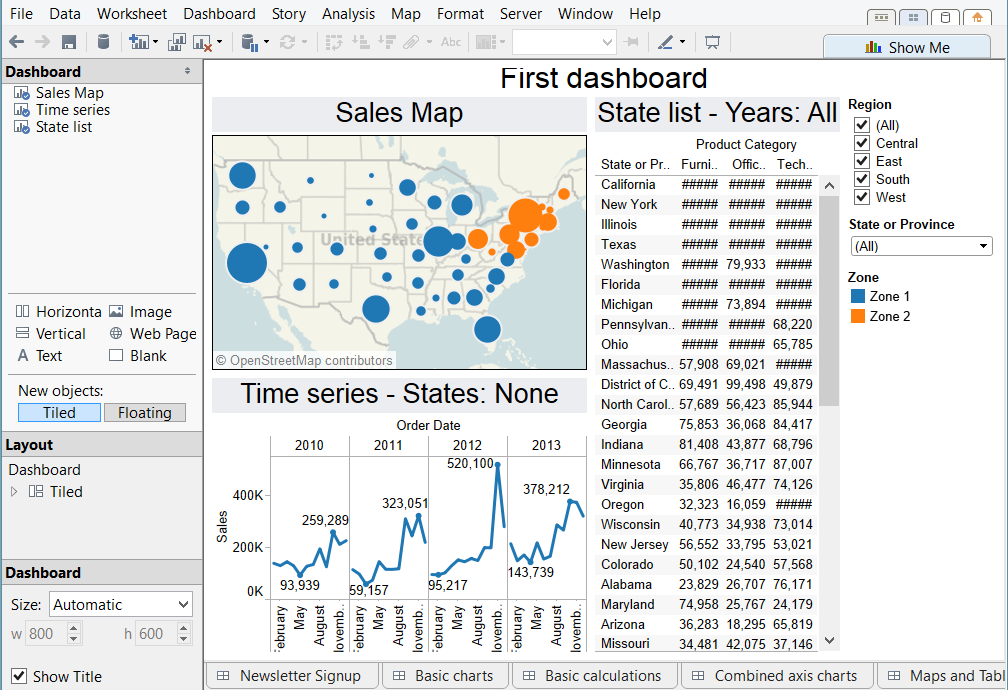Image resolution: width=1008 pixels, height=690 pixels.
Task: Select the Text object
Action: (x=39, y=356)
